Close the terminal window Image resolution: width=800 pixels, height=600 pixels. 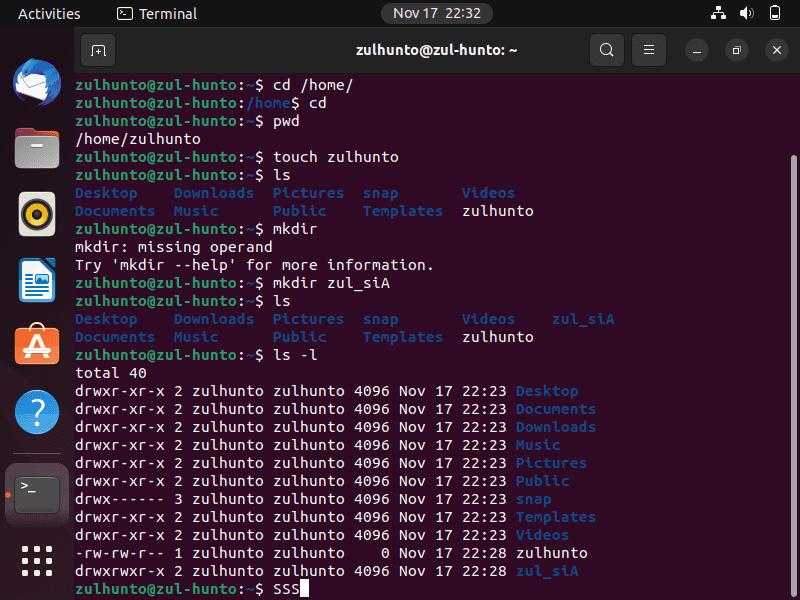point(777,50)
